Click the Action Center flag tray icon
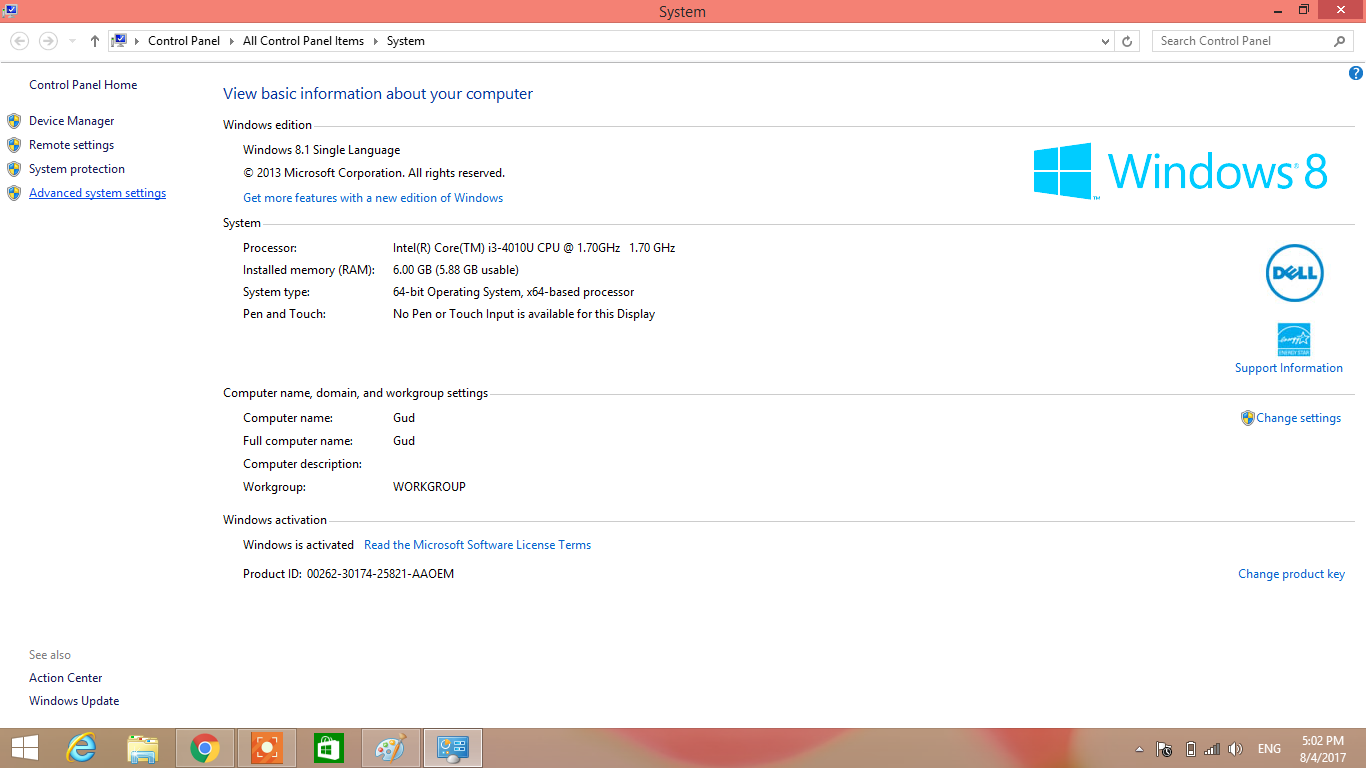This screenshot has height=768, width=1366. tap(1165, 749)
